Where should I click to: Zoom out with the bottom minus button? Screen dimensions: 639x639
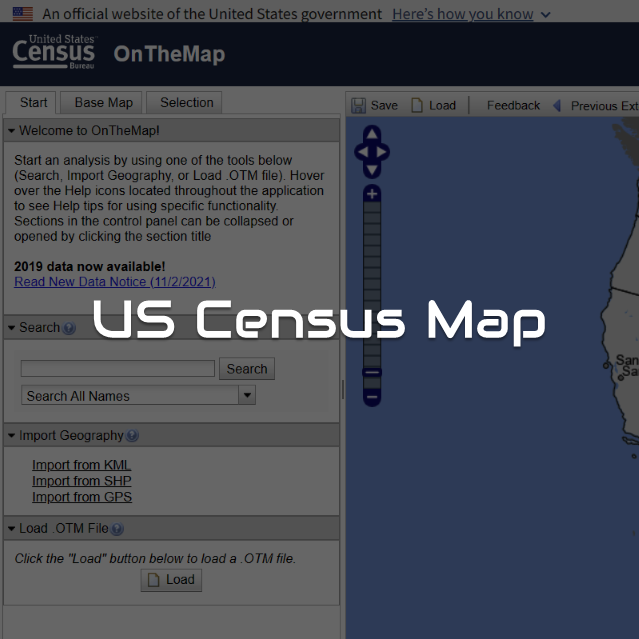pyautogui.click(x=372, y=397)
